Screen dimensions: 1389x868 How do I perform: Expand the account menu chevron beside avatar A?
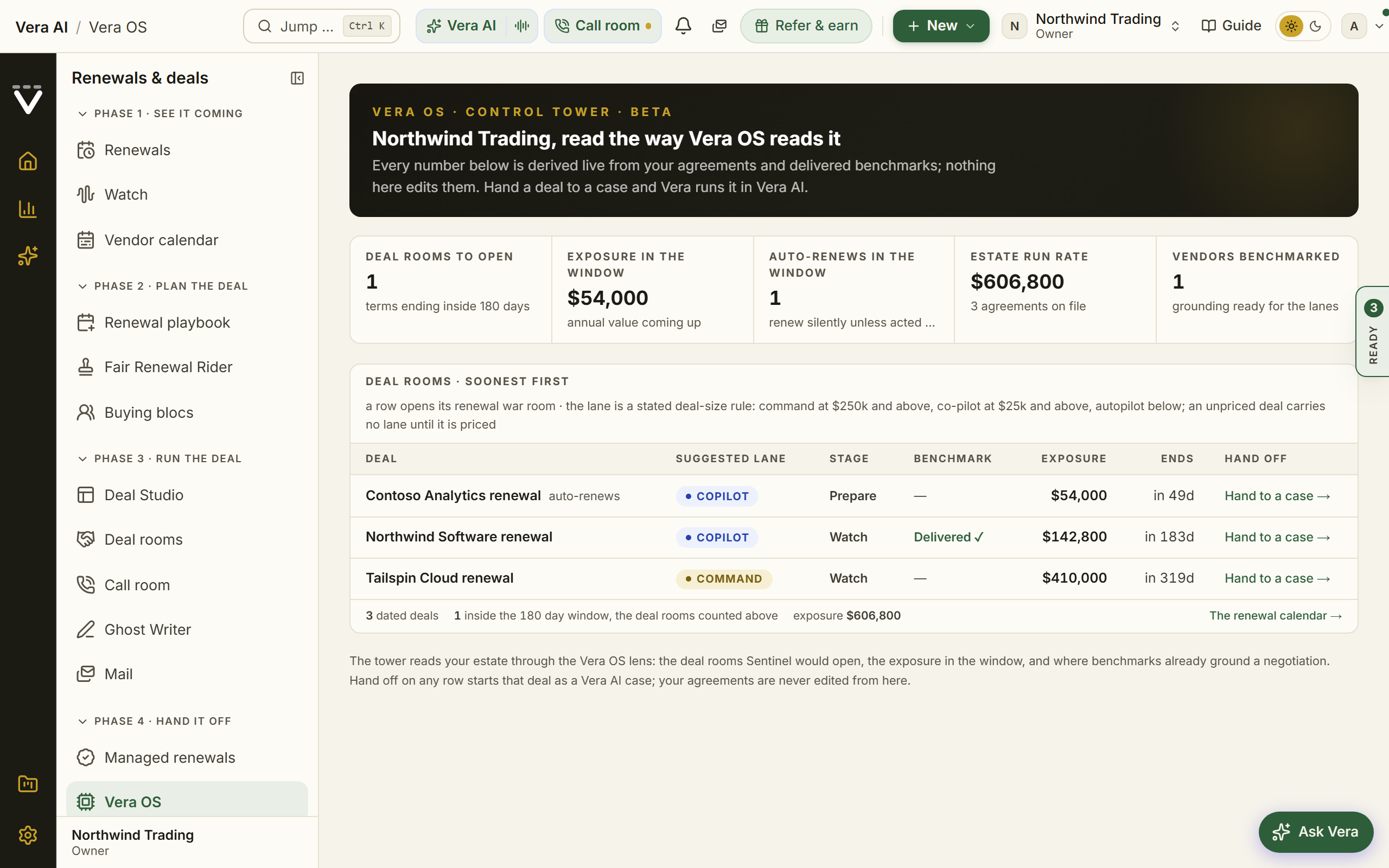[x=1379, y=26]
